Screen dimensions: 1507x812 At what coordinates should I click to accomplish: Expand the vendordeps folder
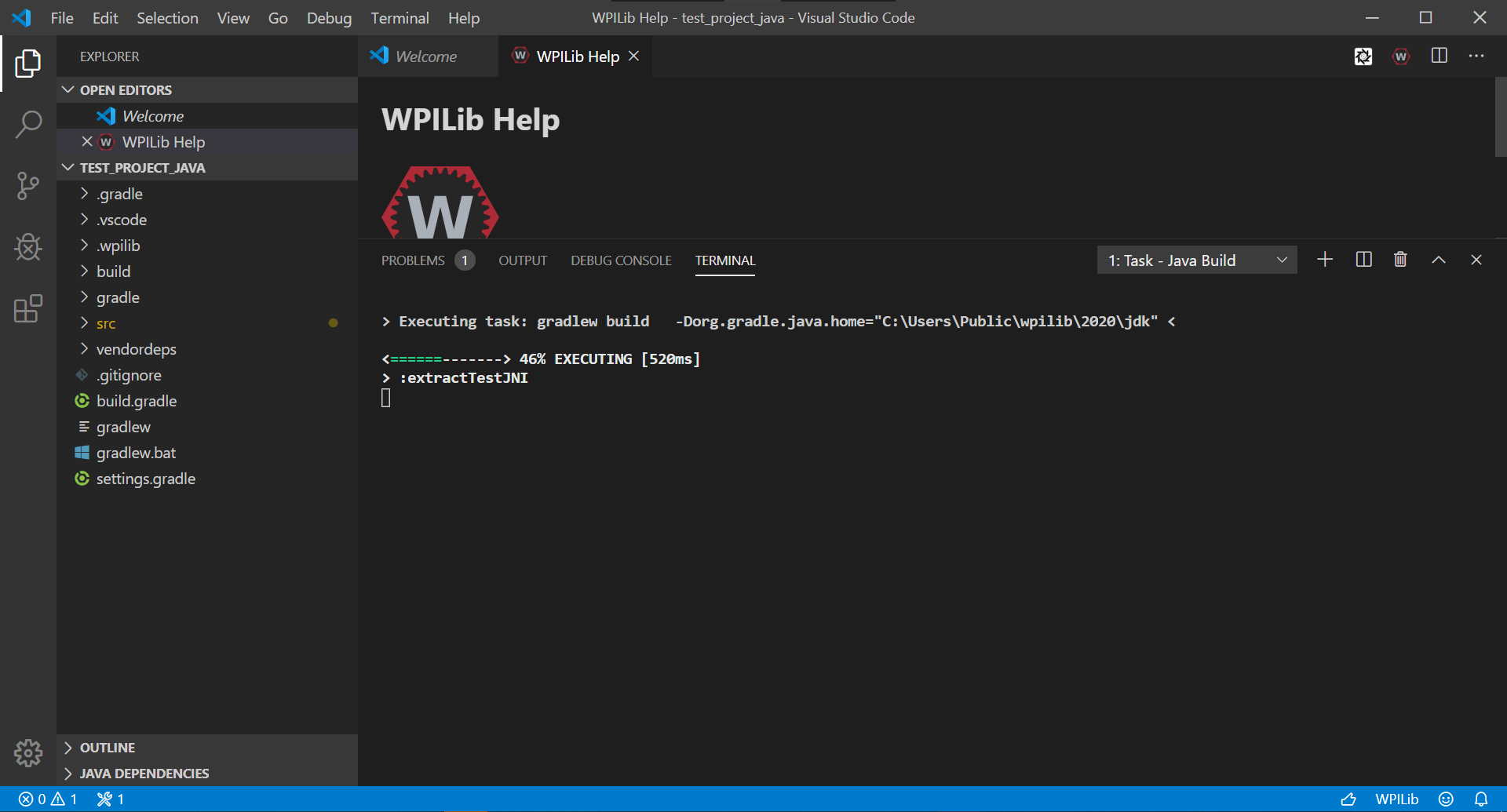point(207,349)
